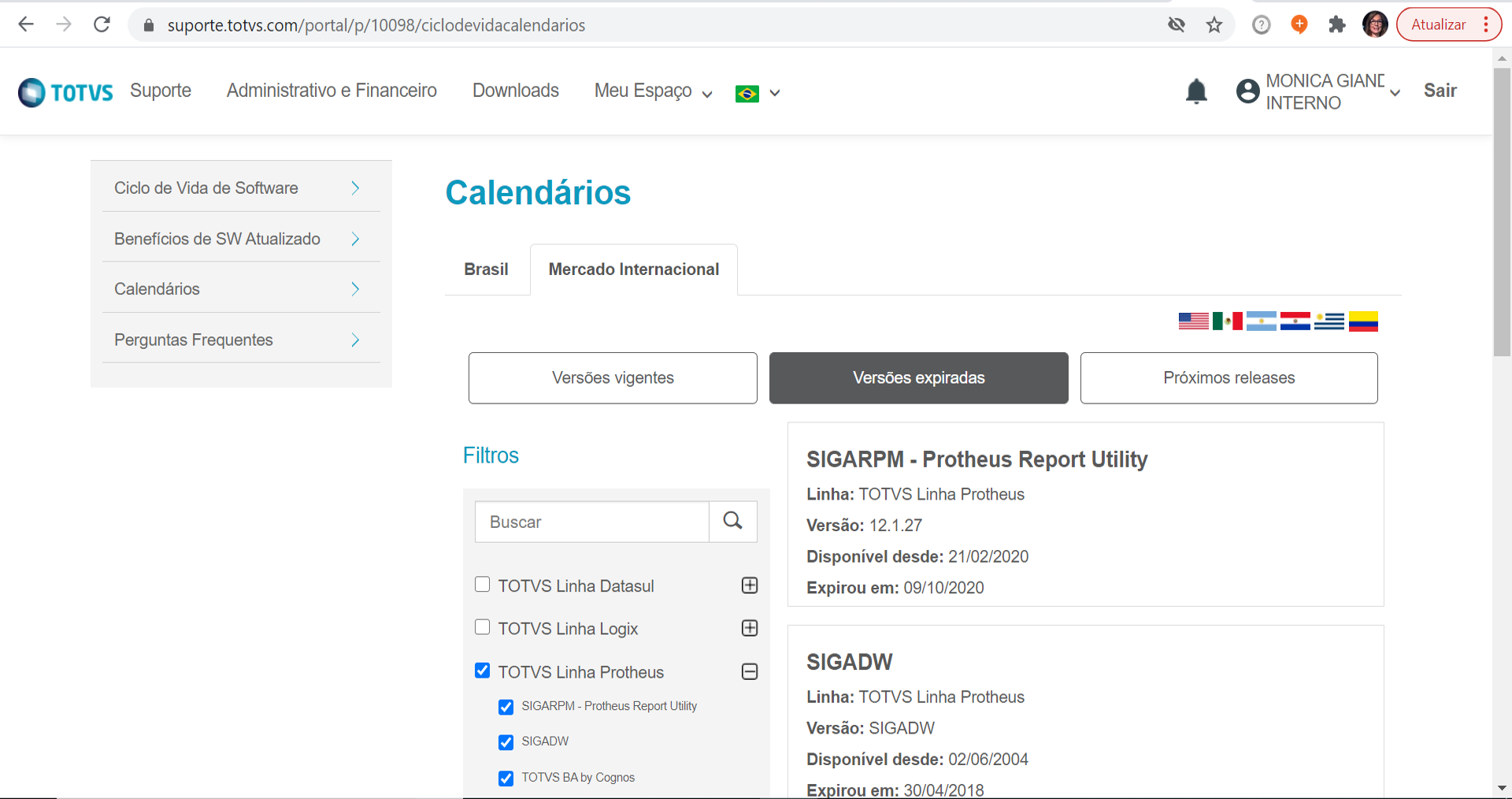The image size is (1512, 799).
Task: Click the gray question-mark extension icon
Action: click(x=1261, y=24)
